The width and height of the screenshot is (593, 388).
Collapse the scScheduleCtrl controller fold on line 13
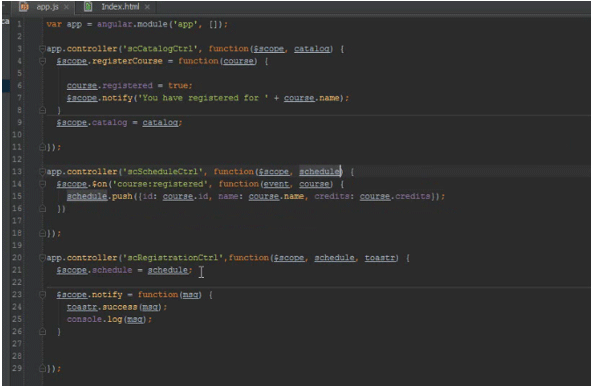coord(42,172)
